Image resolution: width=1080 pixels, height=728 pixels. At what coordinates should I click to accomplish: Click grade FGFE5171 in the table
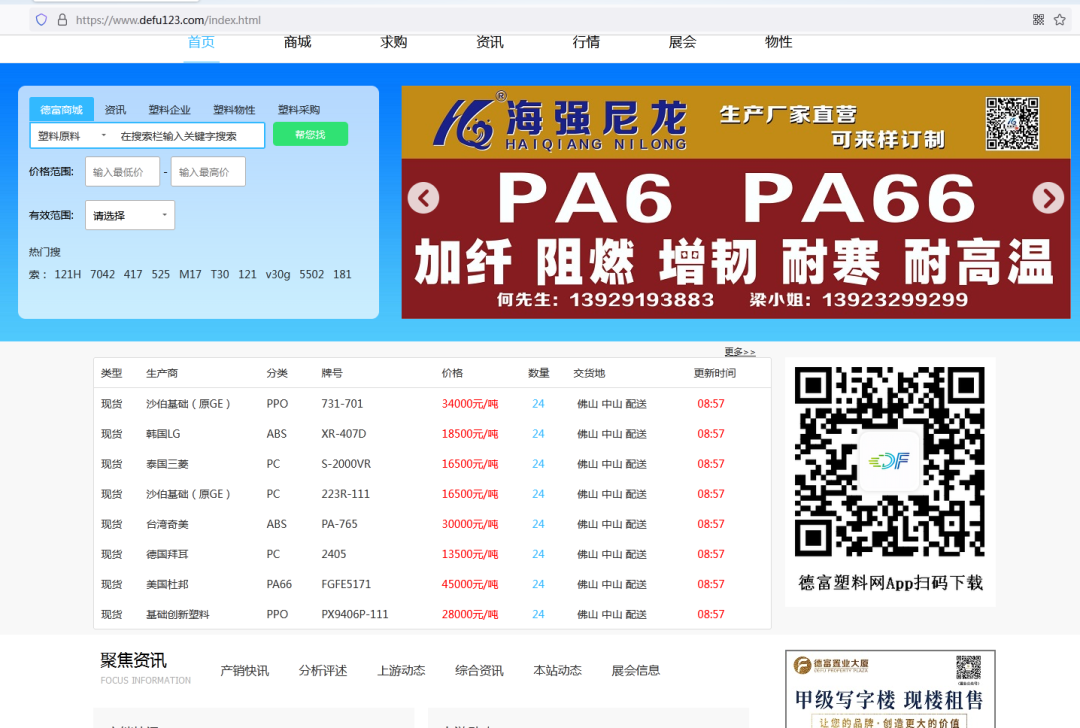point(346,584)
